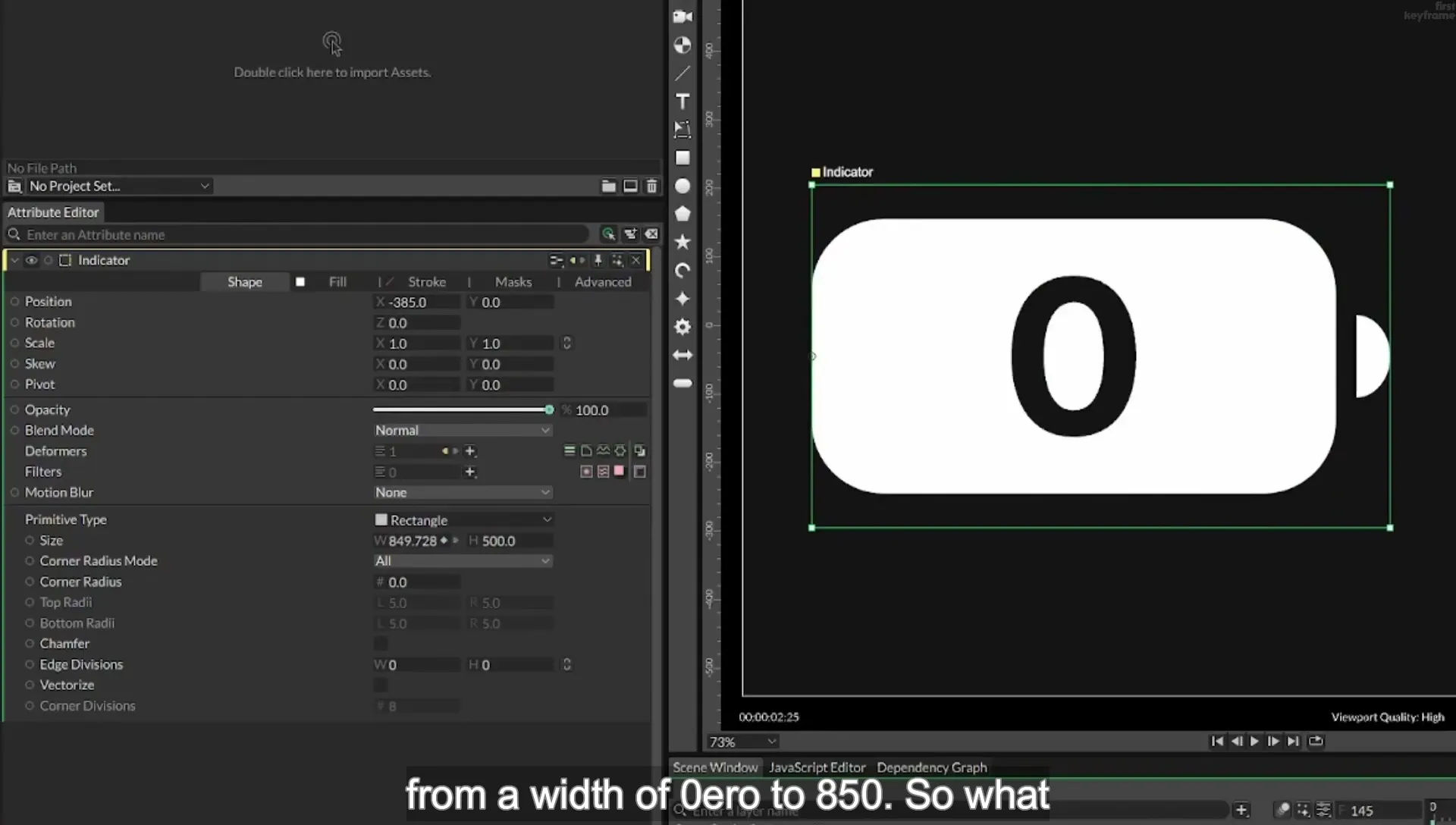Viewport: 1456px width, 825px height.
Task: Select the four-point Super Shape tool
Action: pyautogui.click(x=682, y=299)
